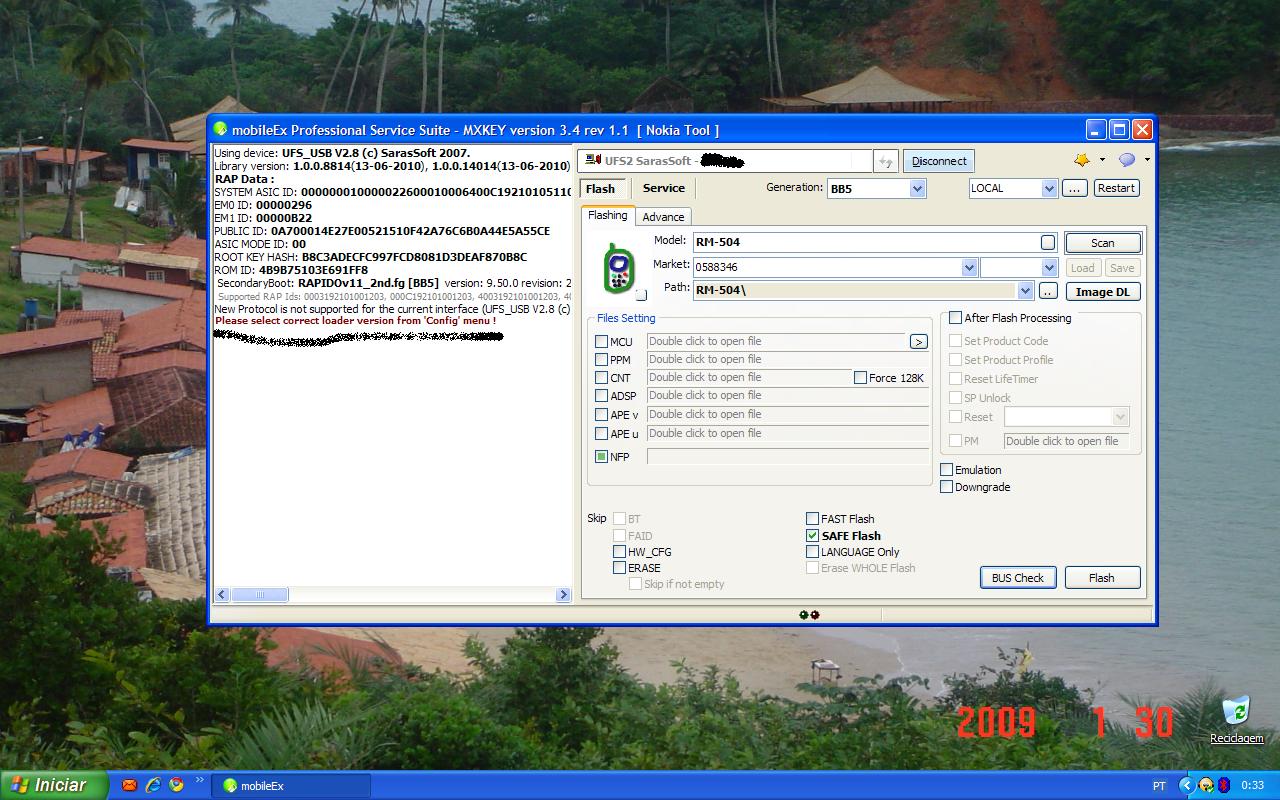Click the PT language indicator
Screen dimensions: 1280x800
pyautogui.click(x=1159, y=786)
